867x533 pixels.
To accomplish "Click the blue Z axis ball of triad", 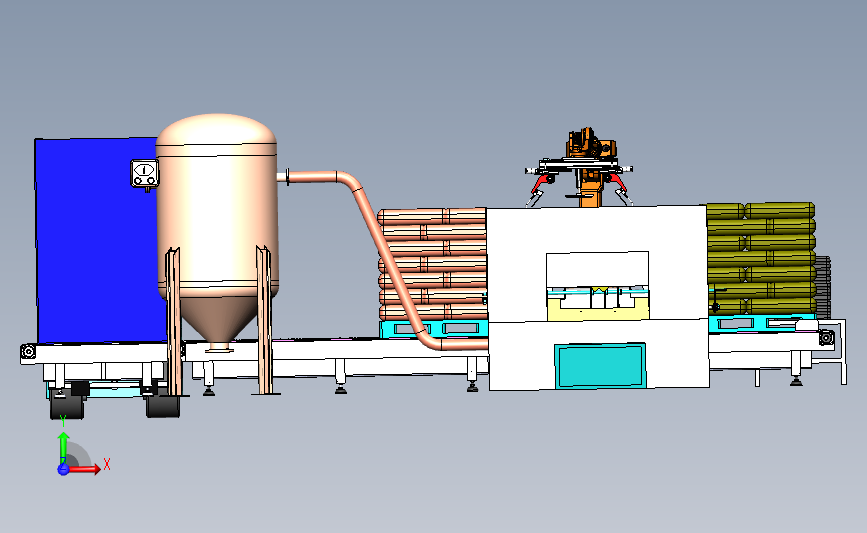I will pos(63,469).
